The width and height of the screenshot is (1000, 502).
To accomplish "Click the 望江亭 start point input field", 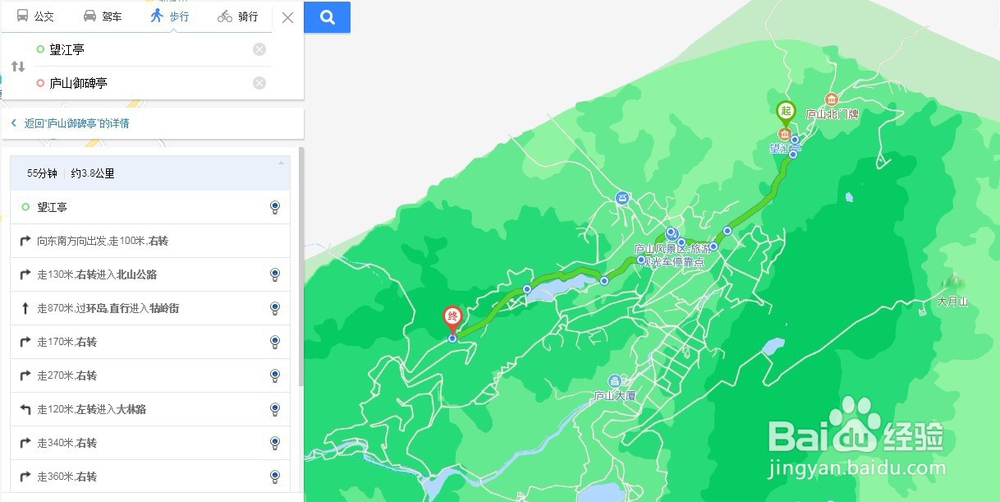I will (x=143, y=49).
